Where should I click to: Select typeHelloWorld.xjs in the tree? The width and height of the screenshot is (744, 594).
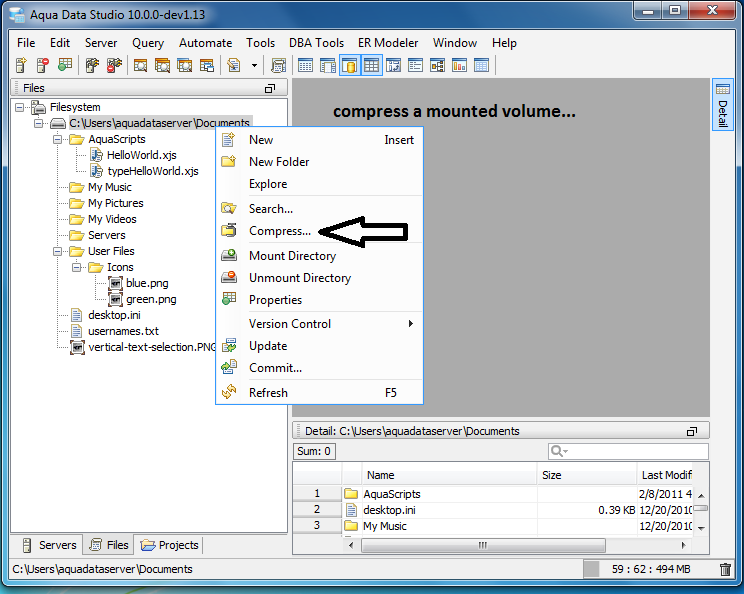[x=153, y=171]
